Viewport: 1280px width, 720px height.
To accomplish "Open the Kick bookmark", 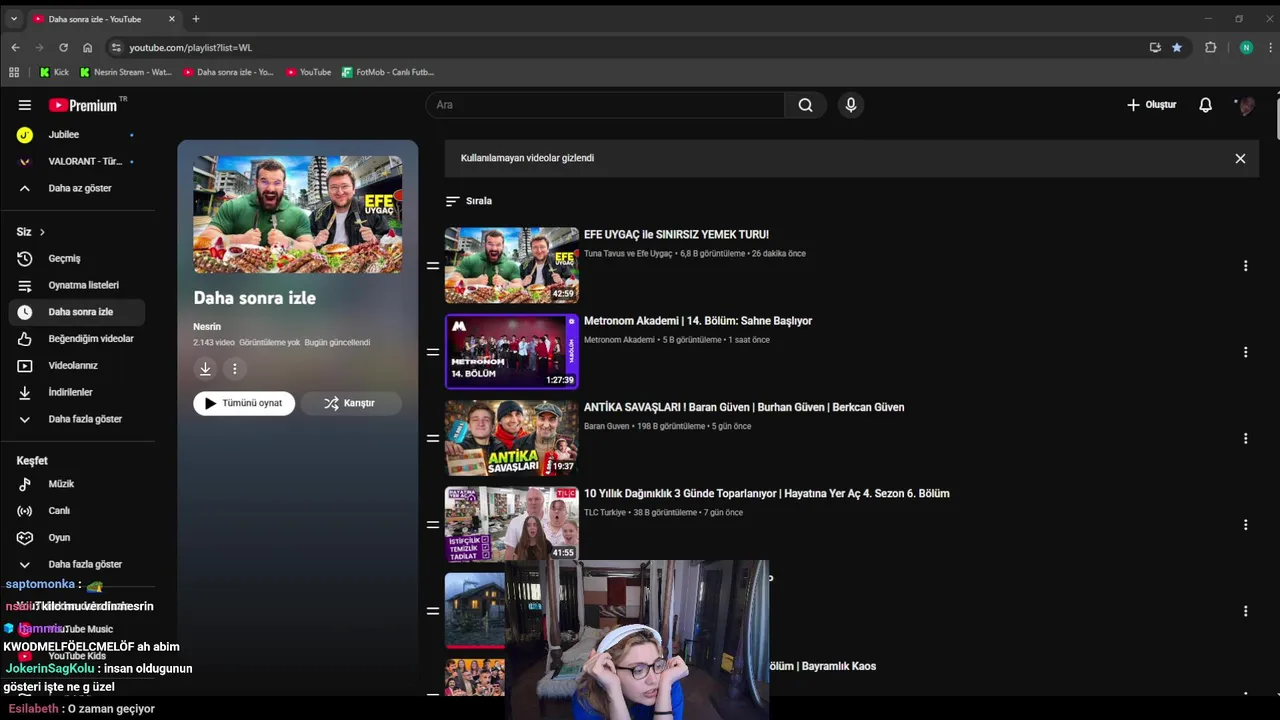I will (54, 72).
